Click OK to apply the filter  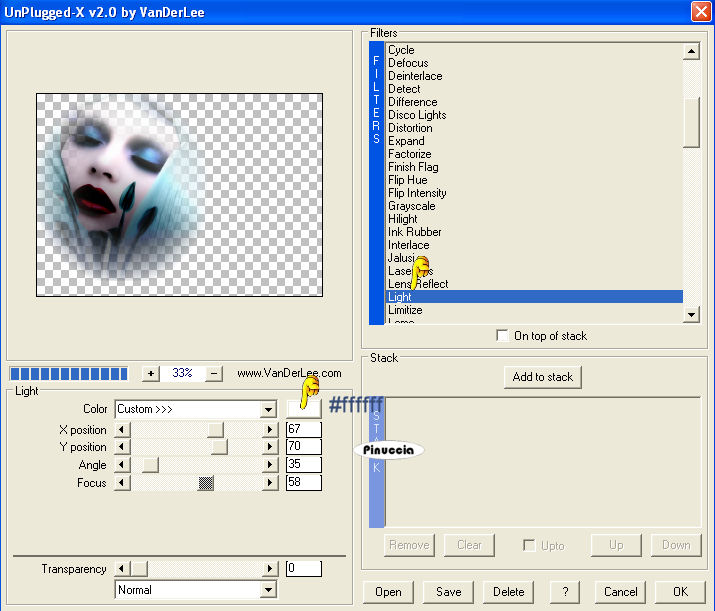[680, 592]
